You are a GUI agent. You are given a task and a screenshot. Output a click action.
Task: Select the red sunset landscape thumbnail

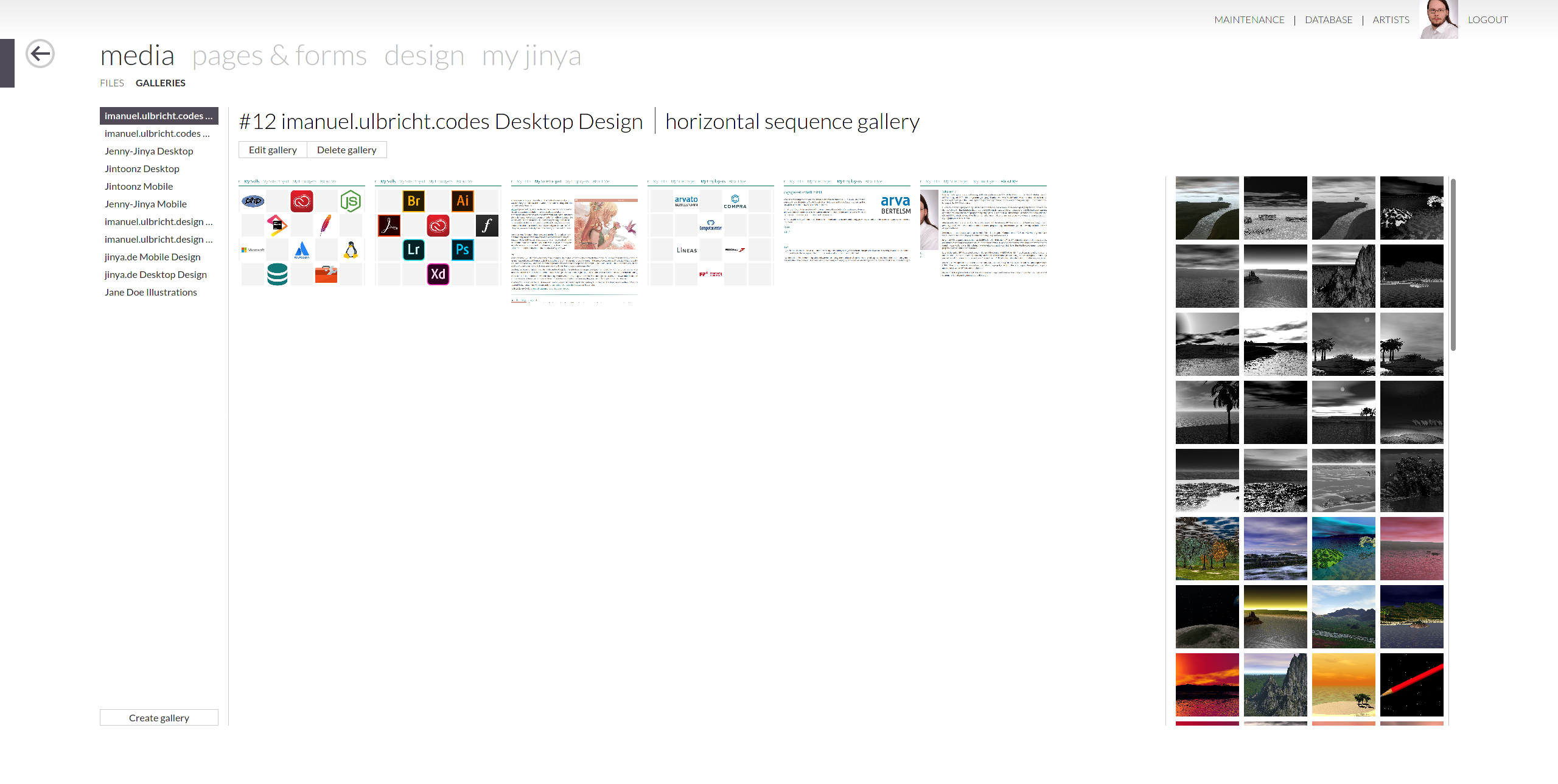(1207, 684)
